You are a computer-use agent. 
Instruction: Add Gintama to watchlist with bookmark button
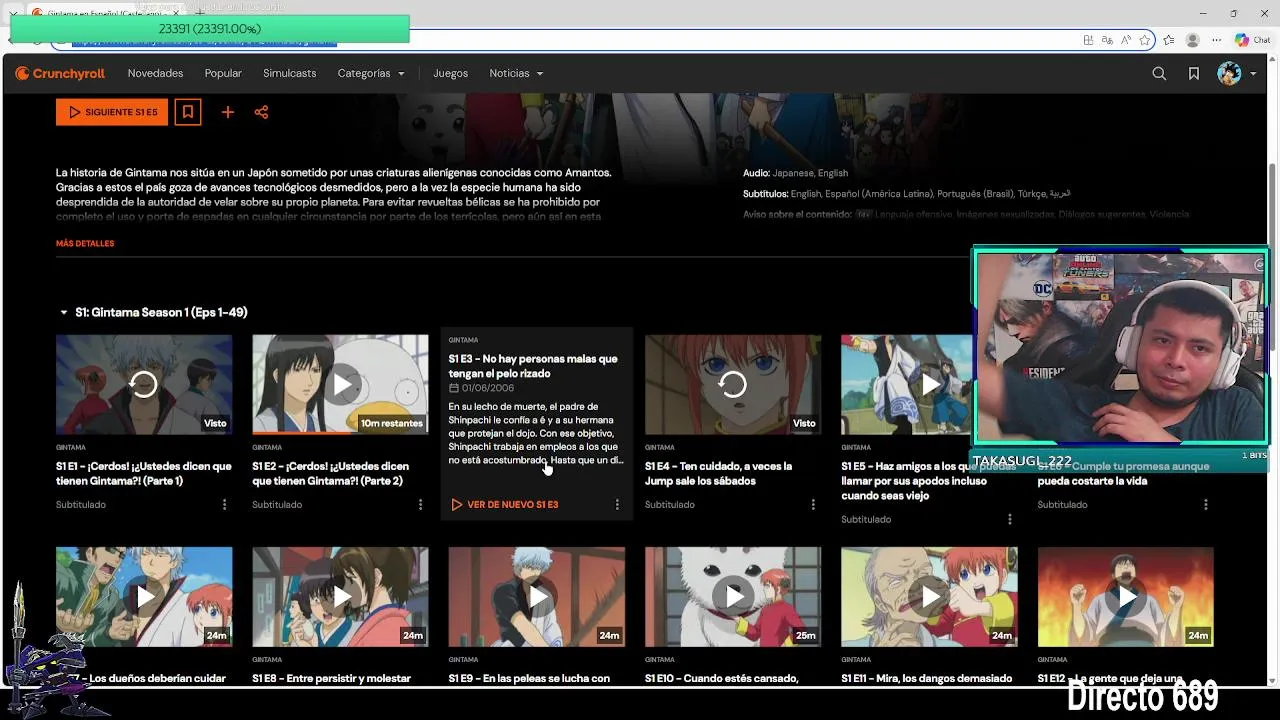click(187, 112)
